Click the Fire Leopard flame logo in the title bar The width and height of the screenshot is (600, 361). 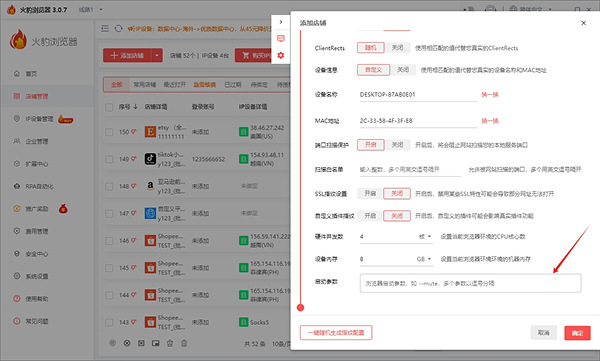click(11, 10)
